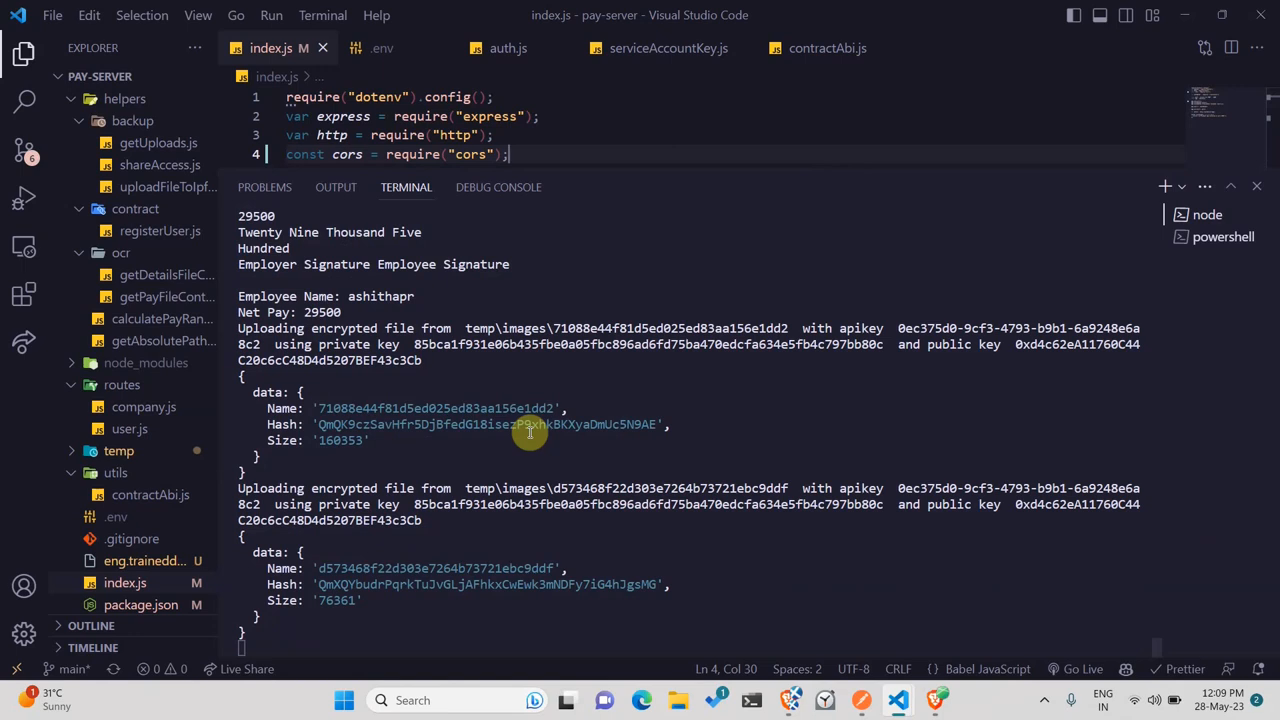This screenshot has height=720, width=1280.
Task: Open the Live Share activity bar icon
Action: tap(24, 342)
